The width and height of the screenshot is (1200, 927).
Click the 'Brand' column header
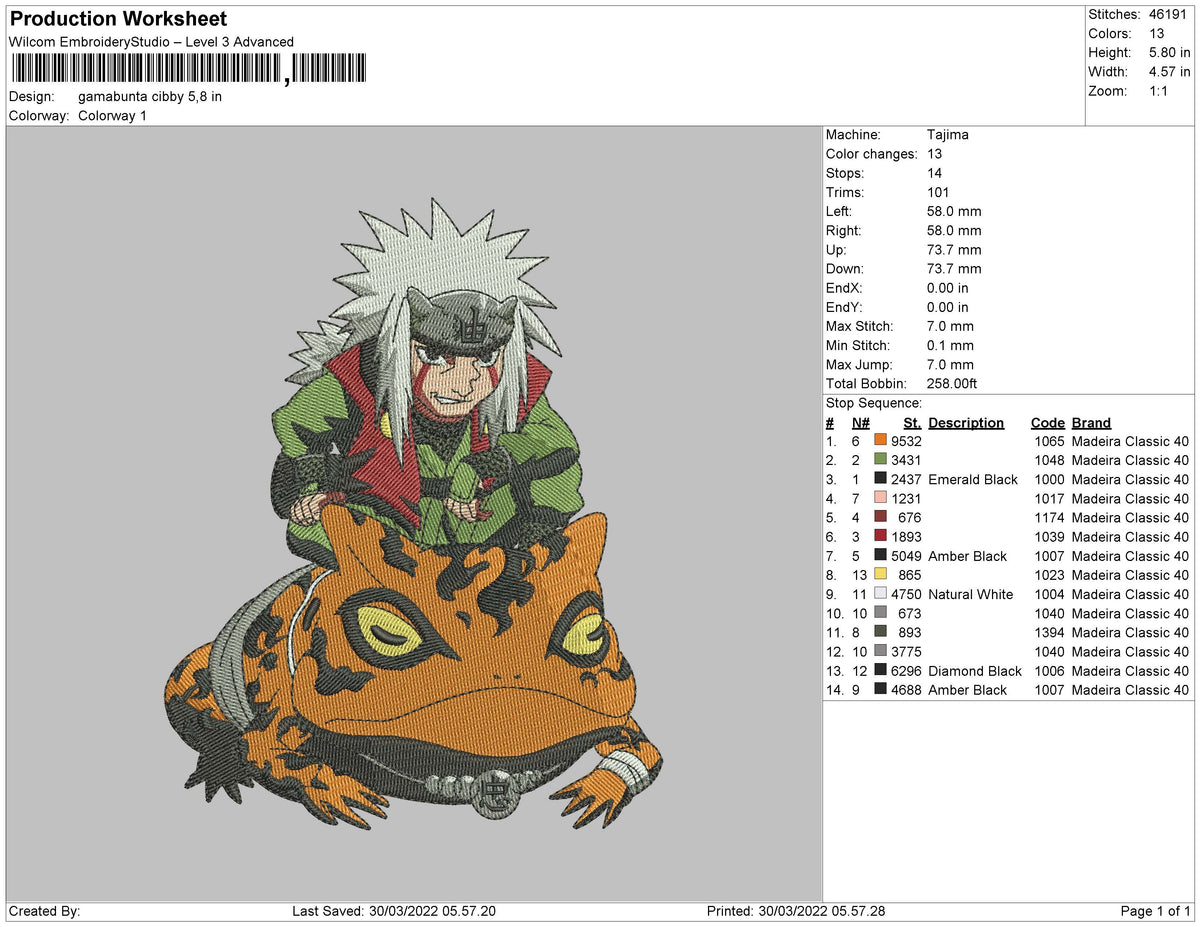(1091, 423)
